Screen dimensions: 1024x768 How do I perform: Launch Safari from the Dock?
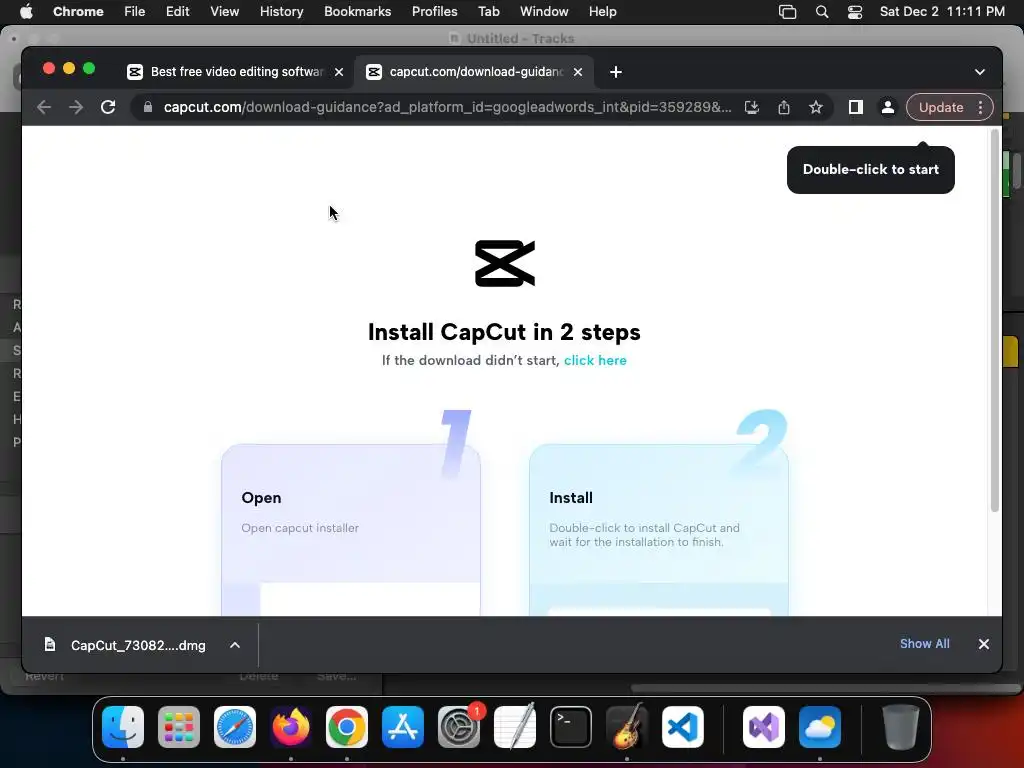pyautogui.click(x=234, y=727)
